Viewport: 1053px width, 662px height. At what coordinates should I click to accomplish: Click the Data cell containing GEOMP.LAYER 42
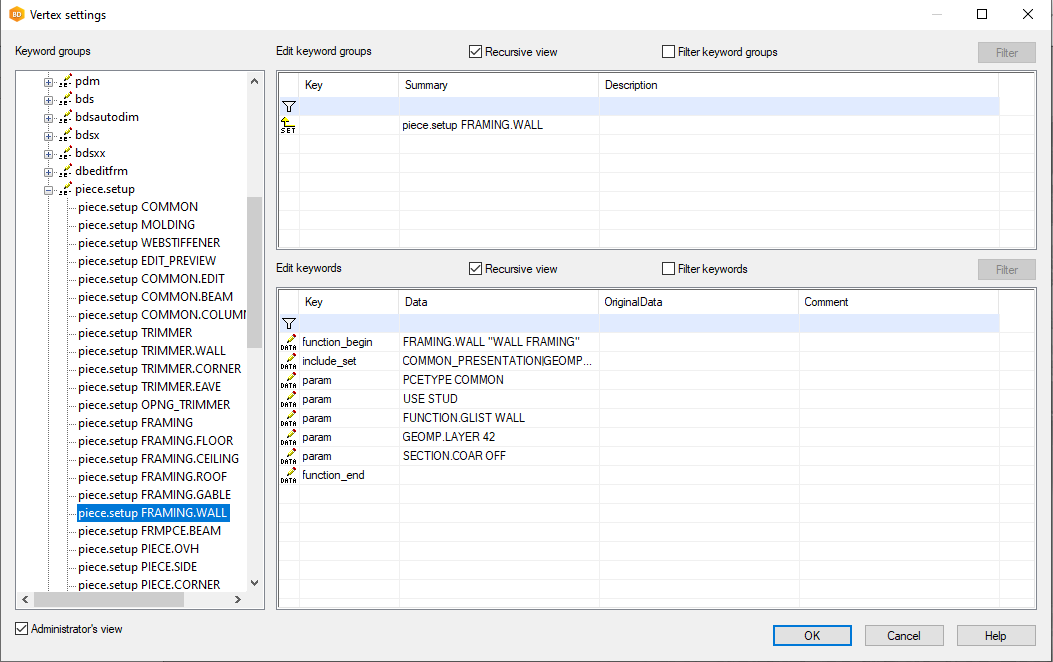pos(448,437)
